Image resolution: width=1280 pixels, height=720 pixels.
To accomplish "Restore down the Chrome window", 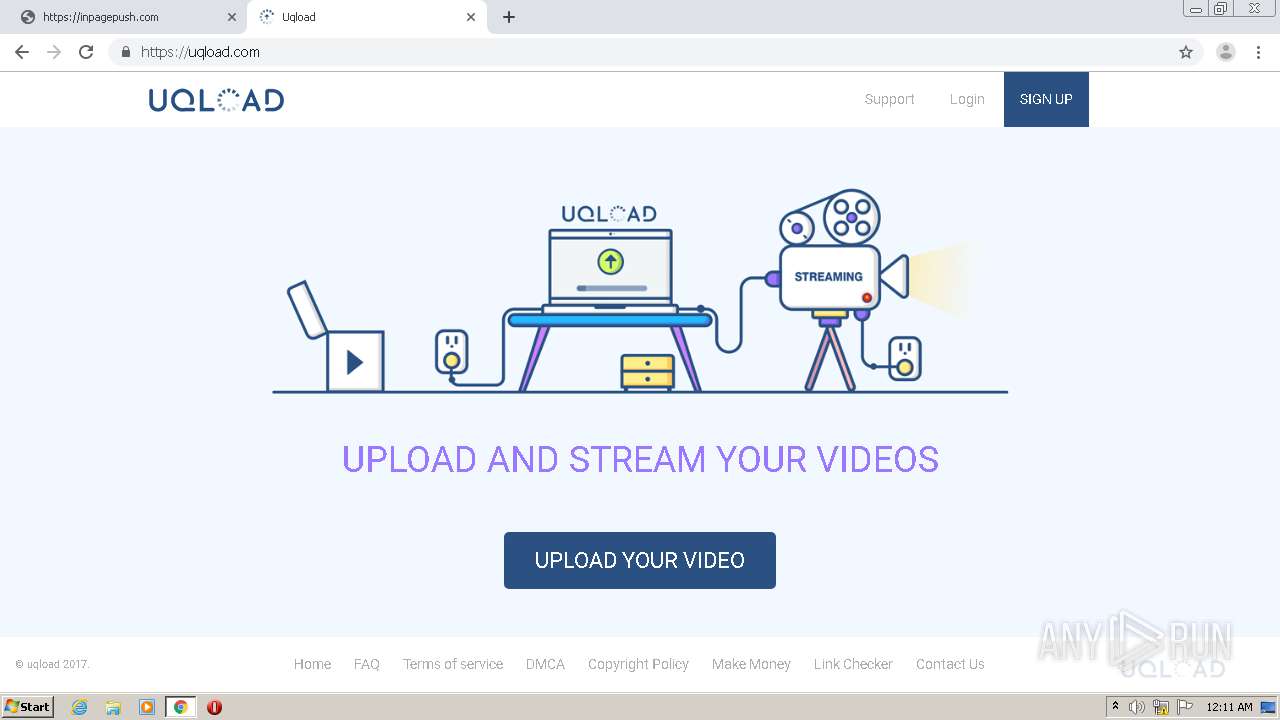I will 1221,8.
